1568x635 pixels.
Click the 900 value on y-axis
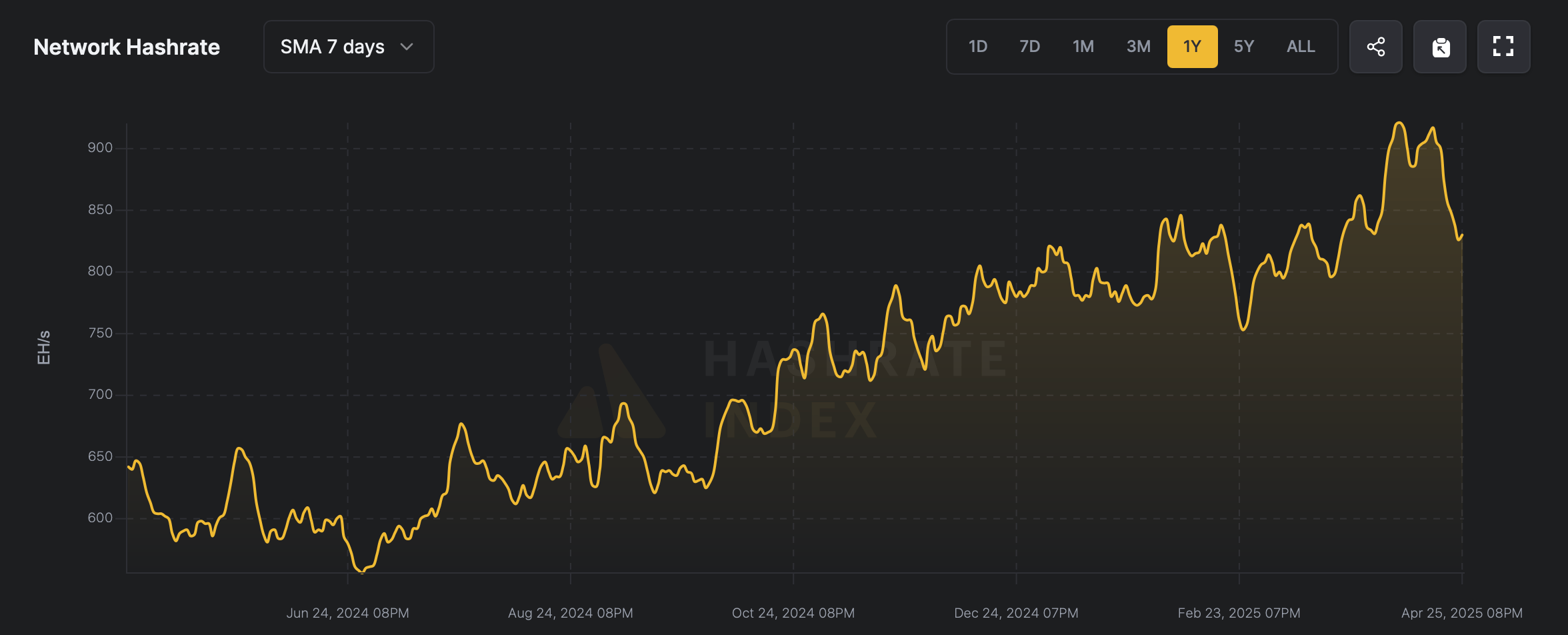100,147
